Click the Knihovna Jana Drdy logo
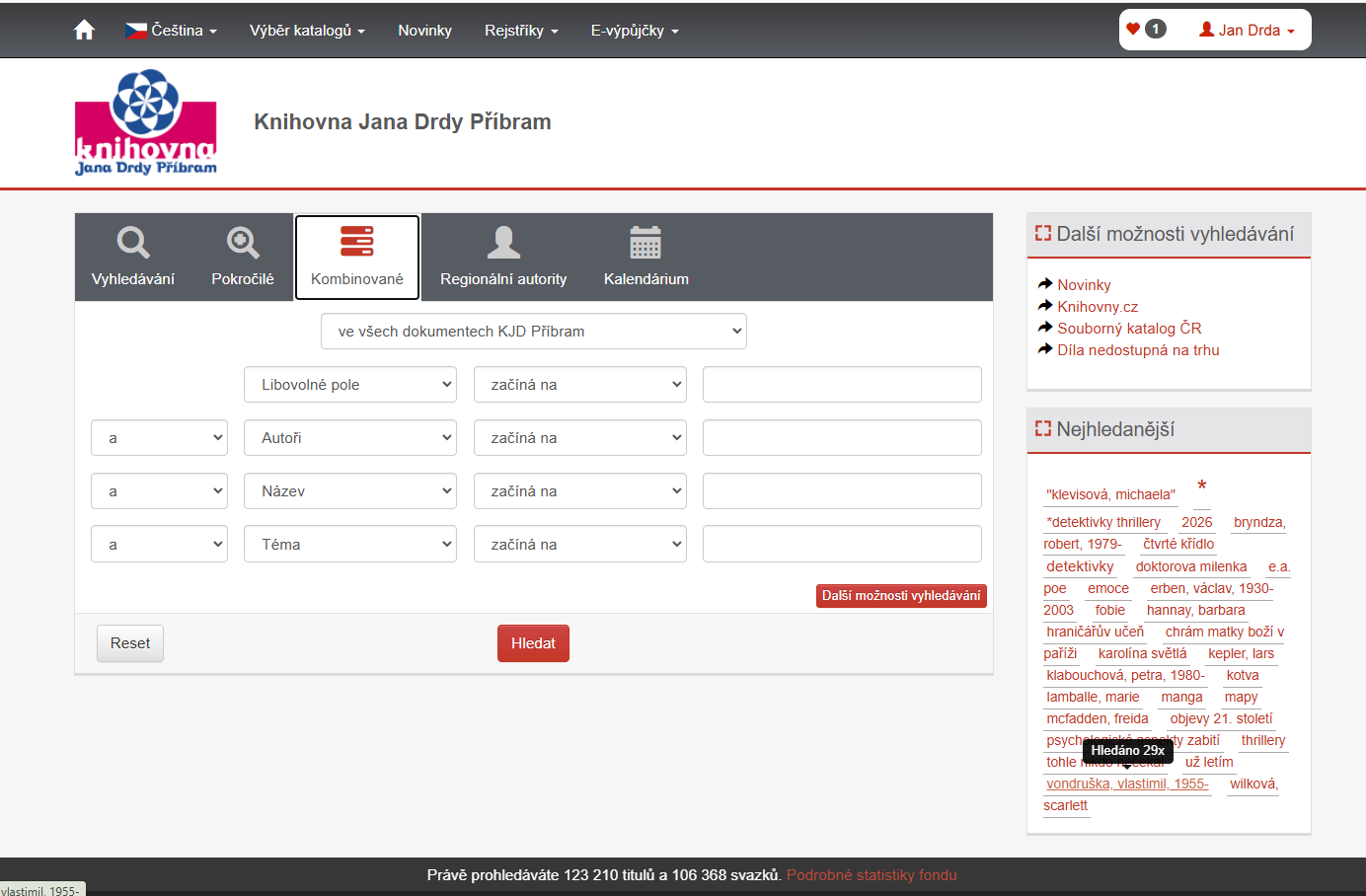1366x896 pixels. [x=146, y=122]
